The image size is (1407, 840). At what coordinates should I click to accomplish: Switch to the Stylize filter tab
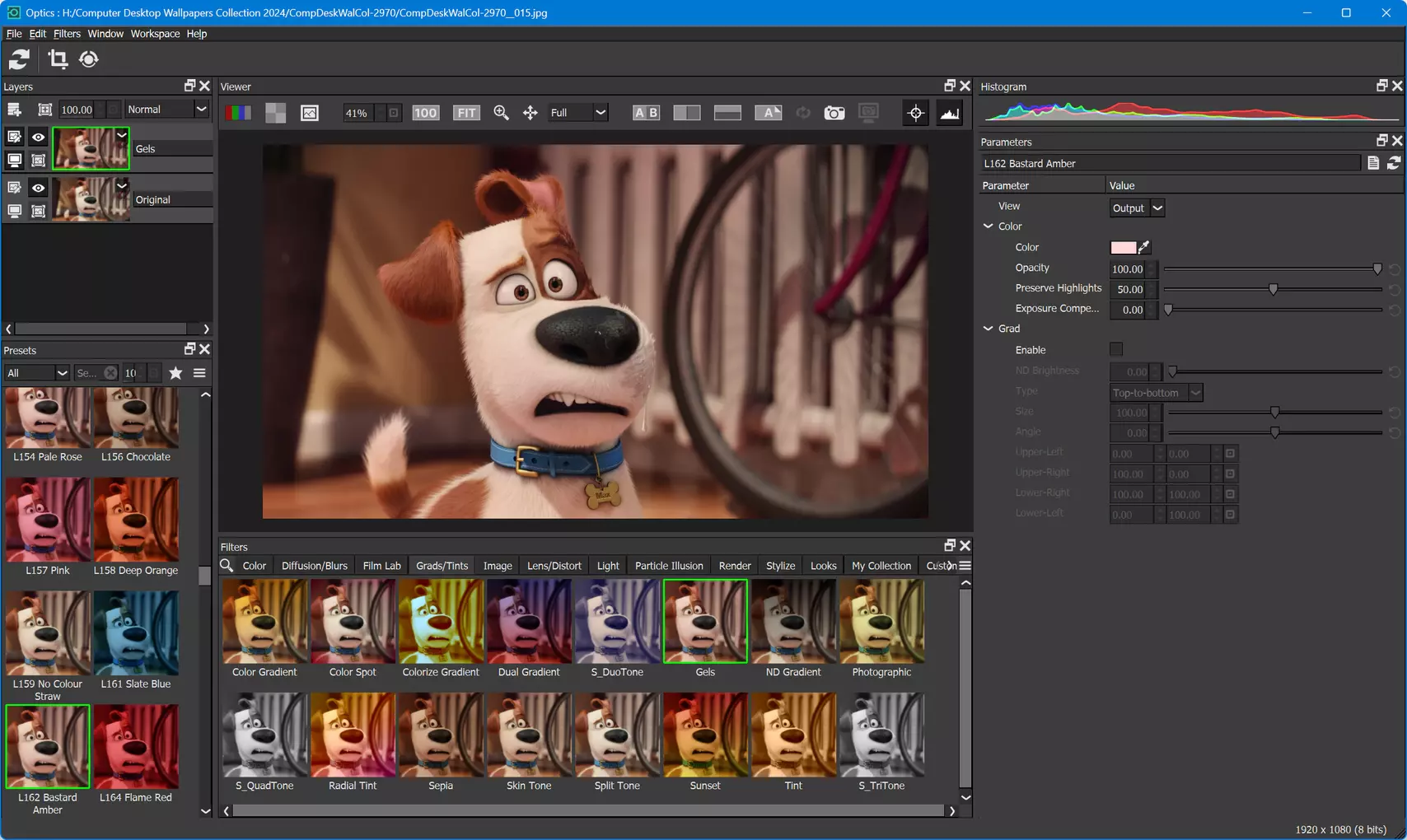[x=781, y=566]
